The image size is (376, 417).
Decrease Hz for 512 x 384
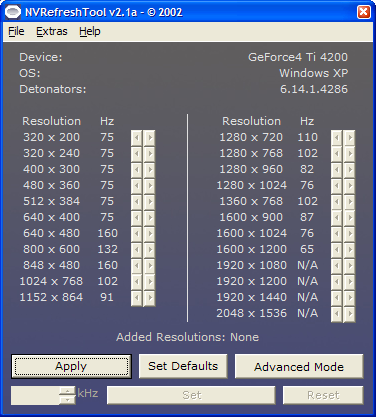(137, 202)
